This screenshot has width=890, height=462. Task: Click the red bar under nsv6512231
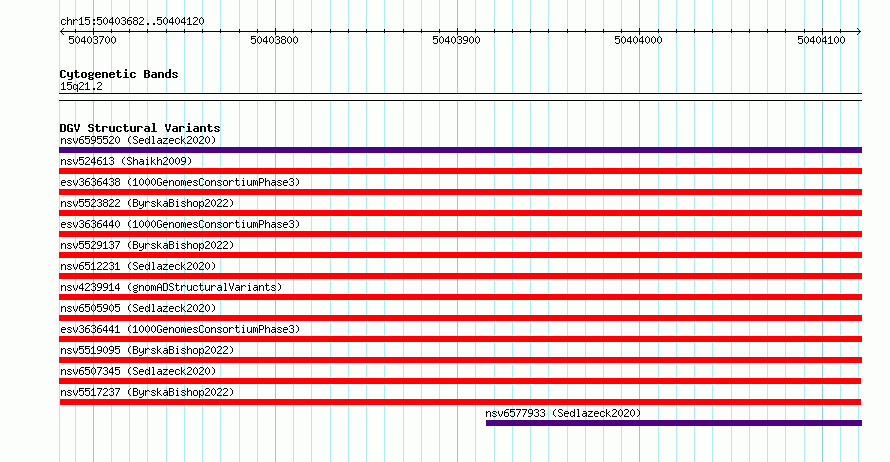(460, 276)
